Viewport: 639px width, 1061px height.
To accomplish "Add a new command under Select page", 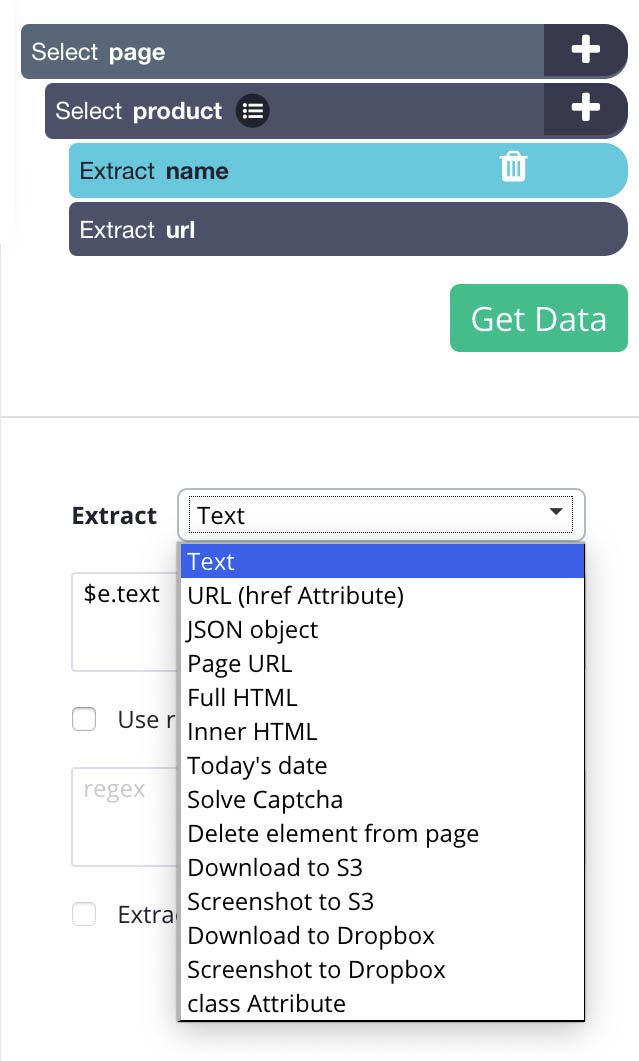I will pos(586,50).
